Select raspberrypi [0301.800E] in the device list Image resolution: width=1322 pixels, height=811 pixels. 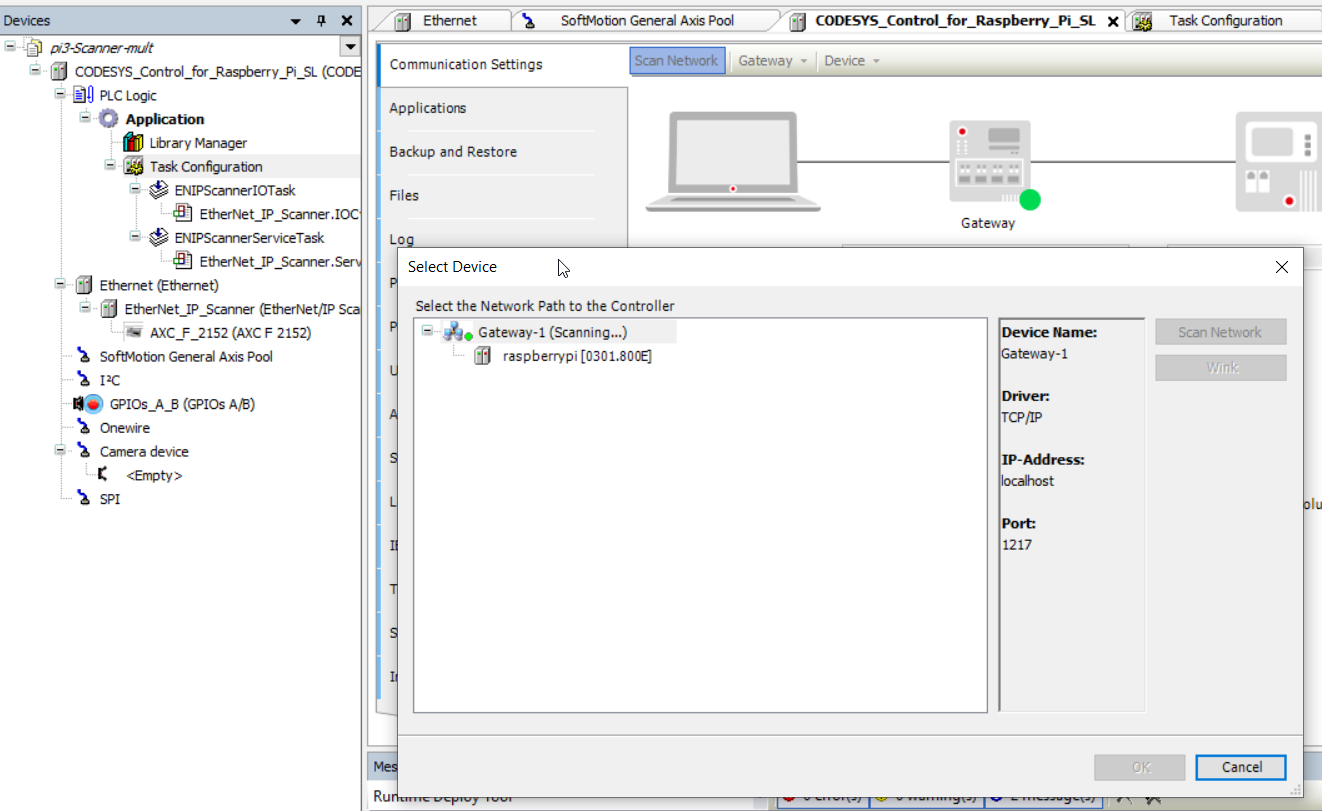coord(577,356)
